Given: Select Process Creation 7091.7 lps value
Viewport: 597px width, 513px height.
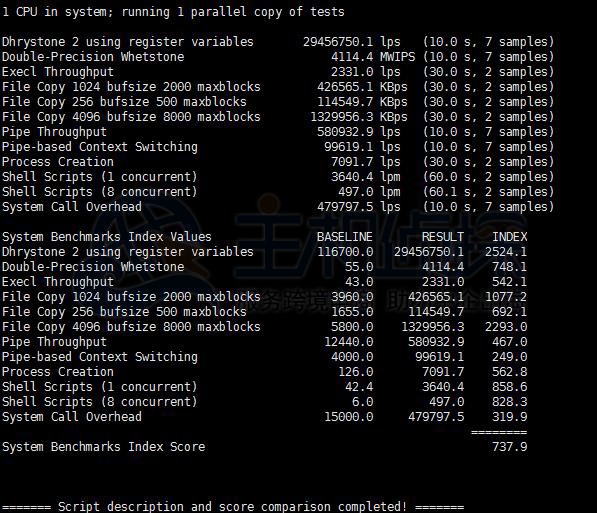Looking at the screenshot, I should 366,162.
